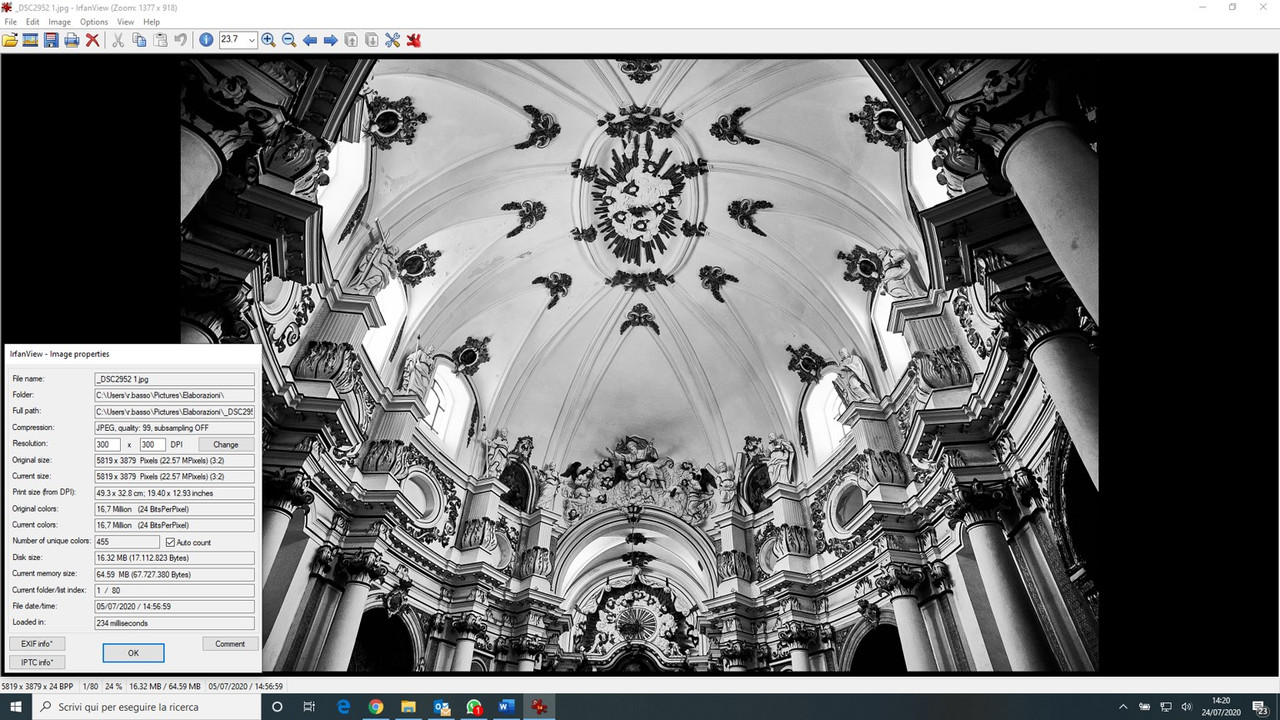Save image with the floppy disk icon

[x=51, y=40]
